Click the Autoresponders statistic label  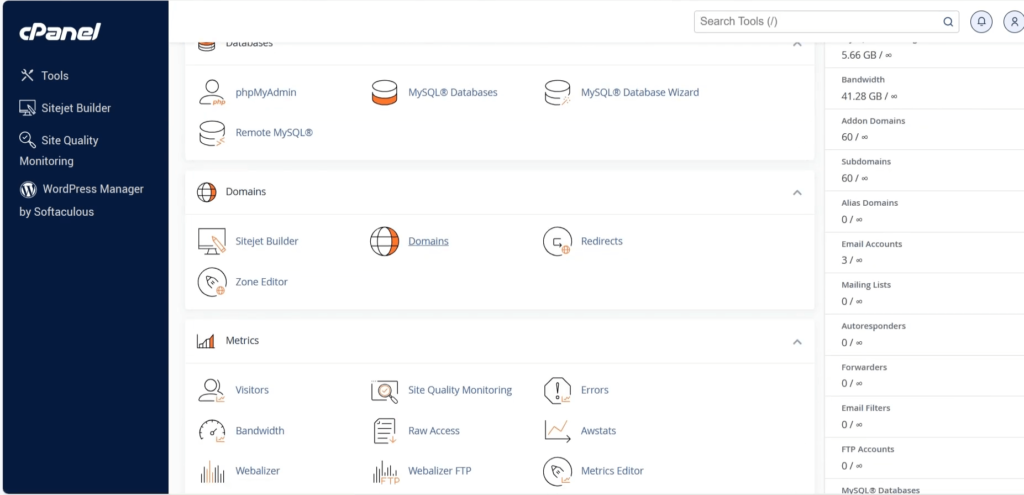point(873,326)
